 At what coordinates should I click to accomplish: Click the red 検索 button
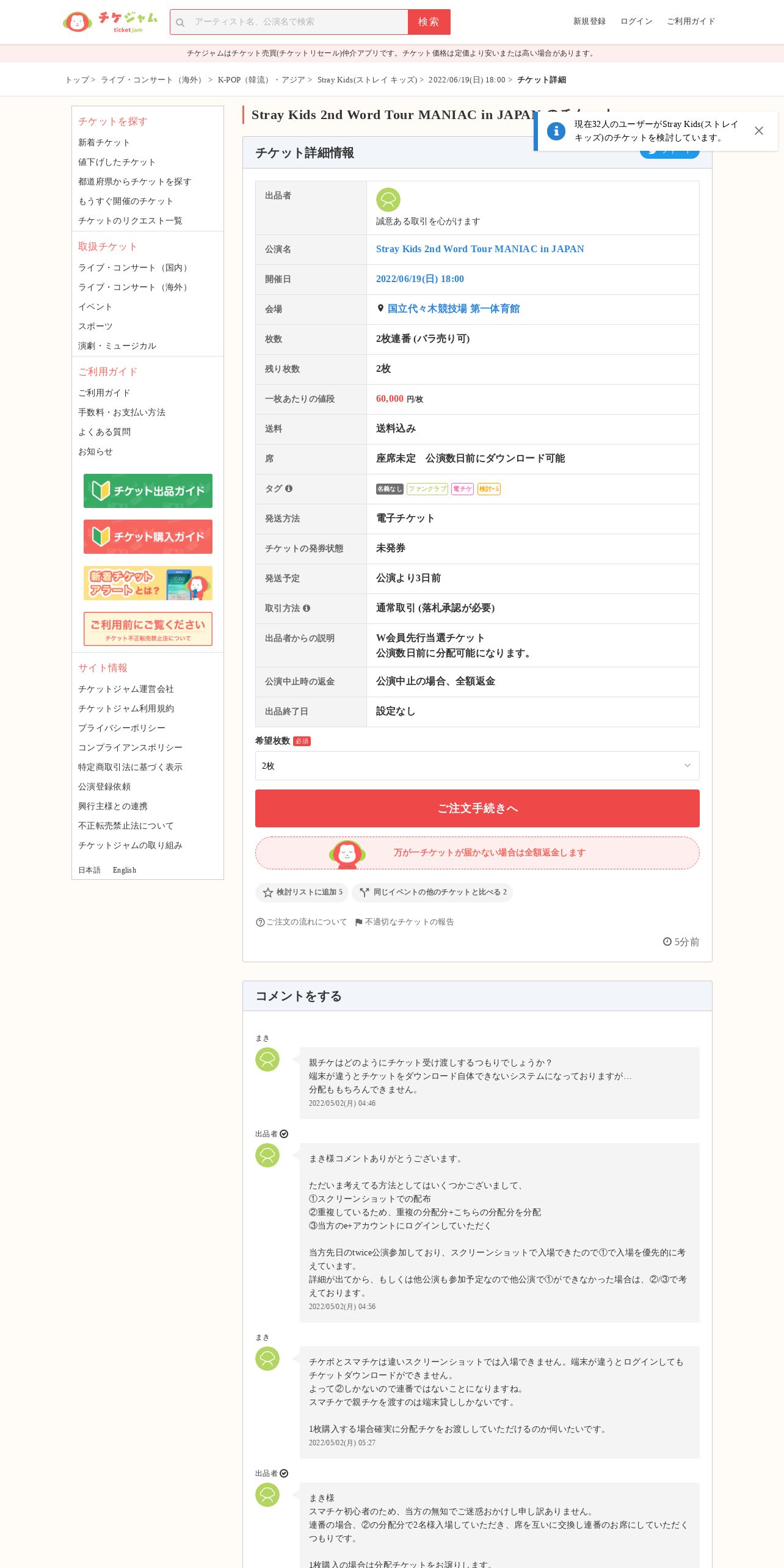pos(429,22)
